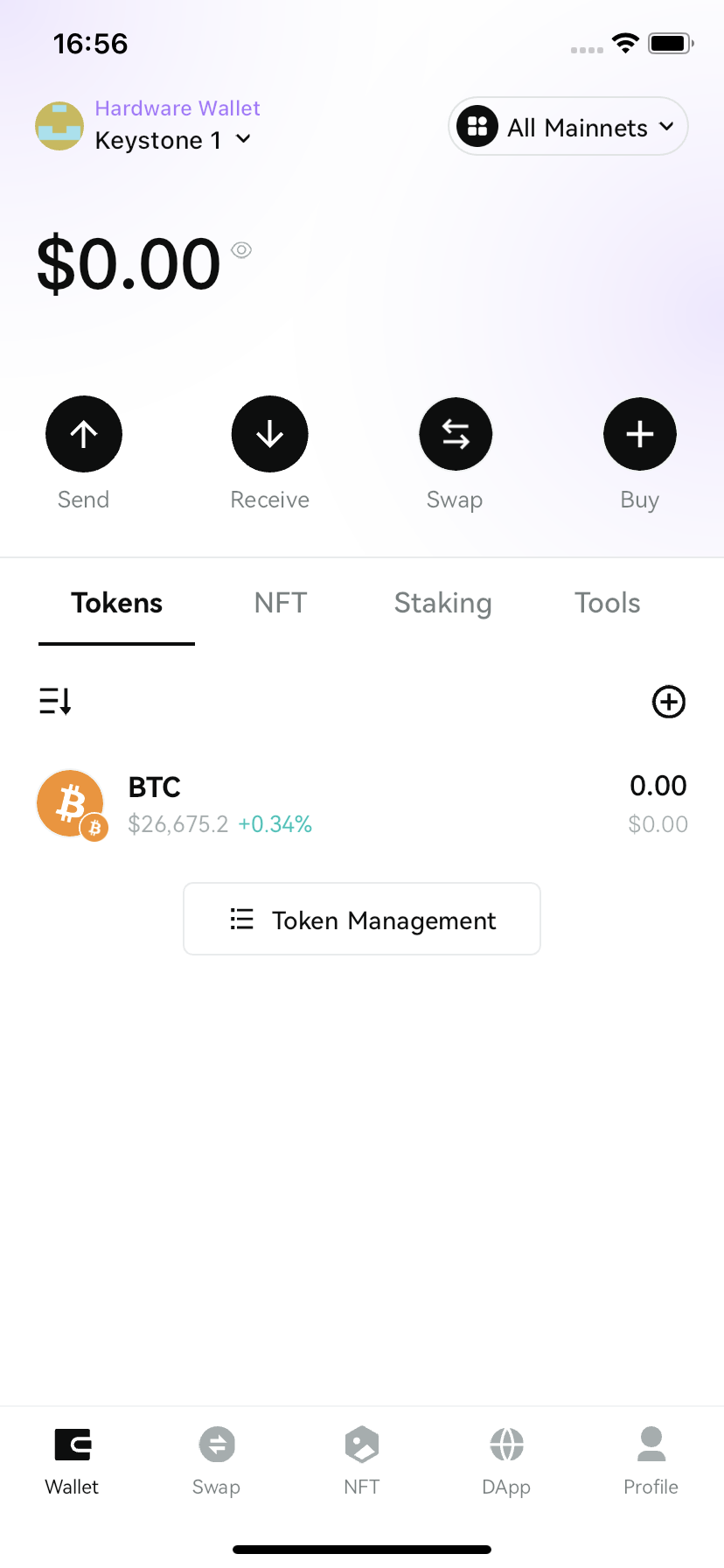The width and height of the screenshot is (724, 1568).
Task: Open the DApp browser in the bottom bar
Action: tap(506, 1459)
